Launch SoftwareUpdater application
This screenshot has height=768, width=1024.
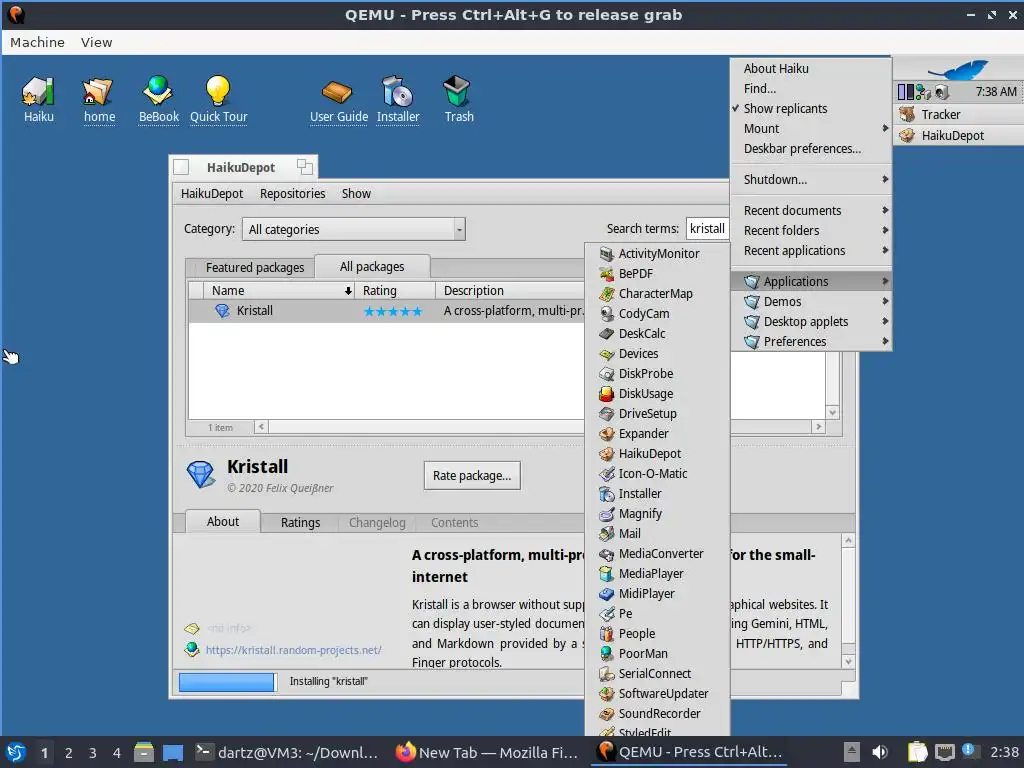[657, 694]
